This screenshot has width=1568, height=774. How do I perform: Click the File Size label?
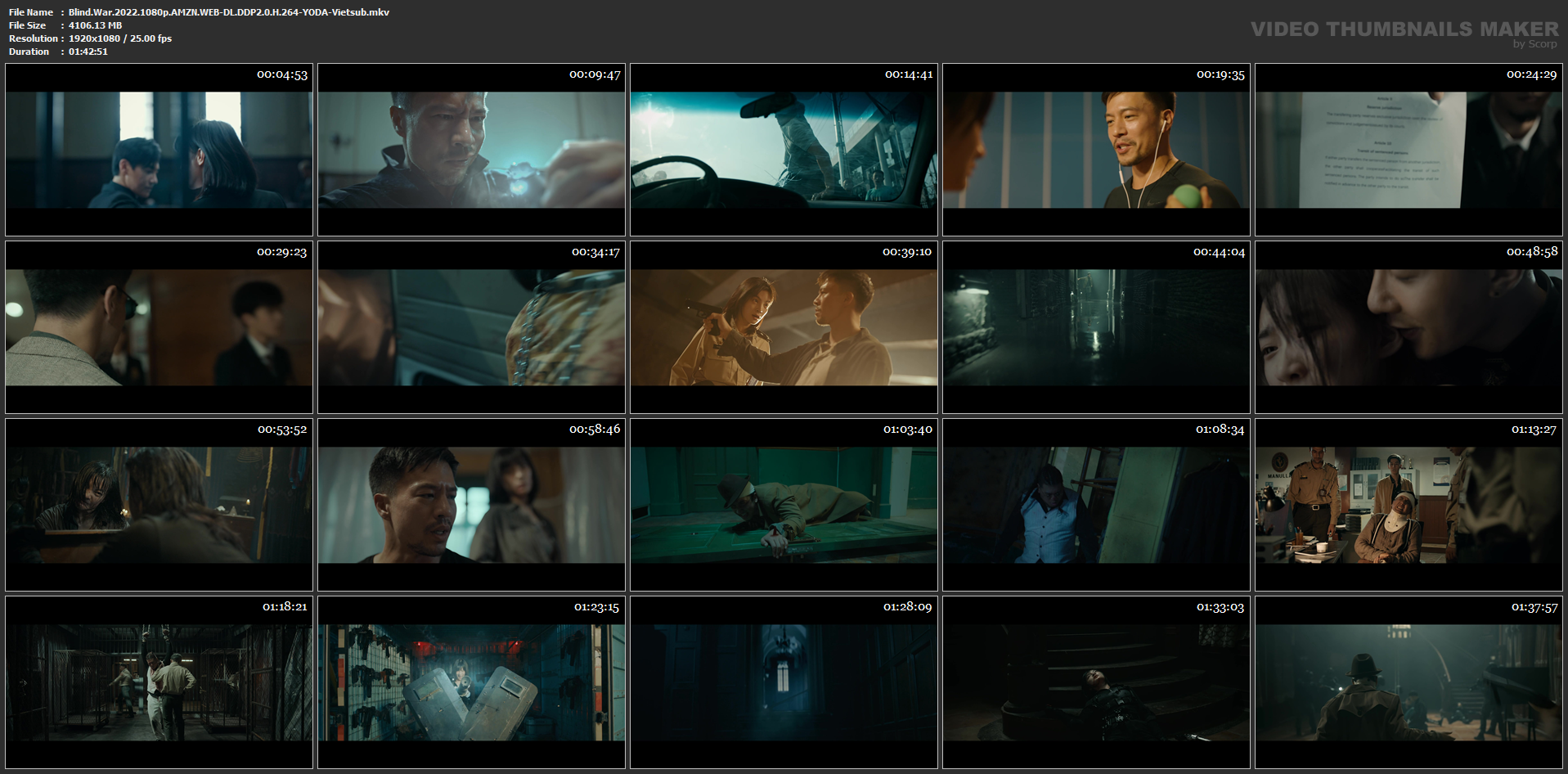(x=28, y=25)
